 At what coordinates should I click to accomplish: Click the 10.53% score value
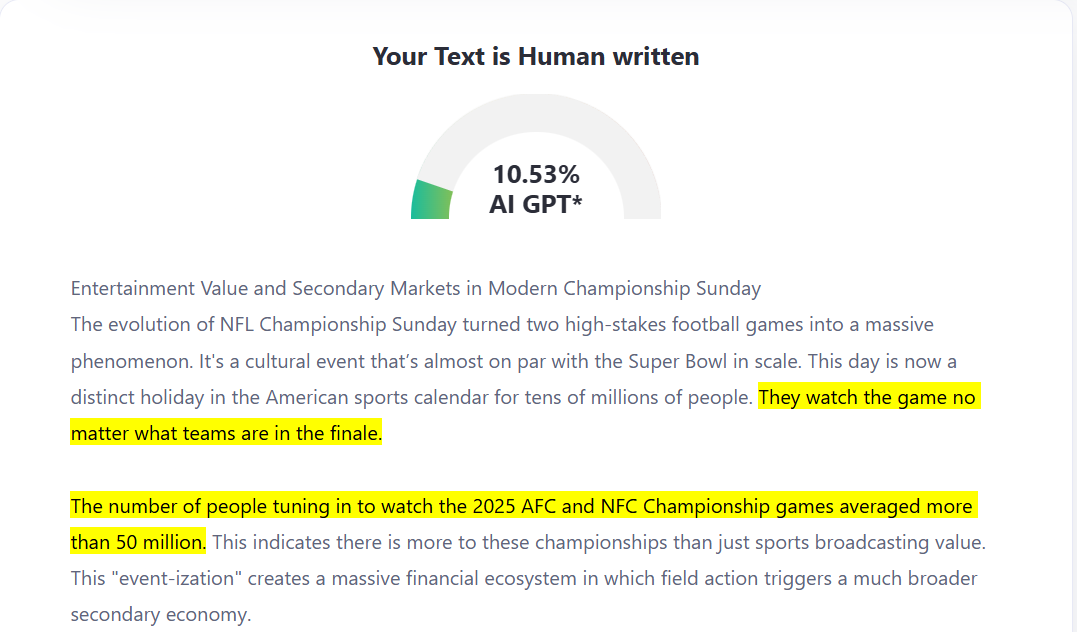click(x=536, y=174)
